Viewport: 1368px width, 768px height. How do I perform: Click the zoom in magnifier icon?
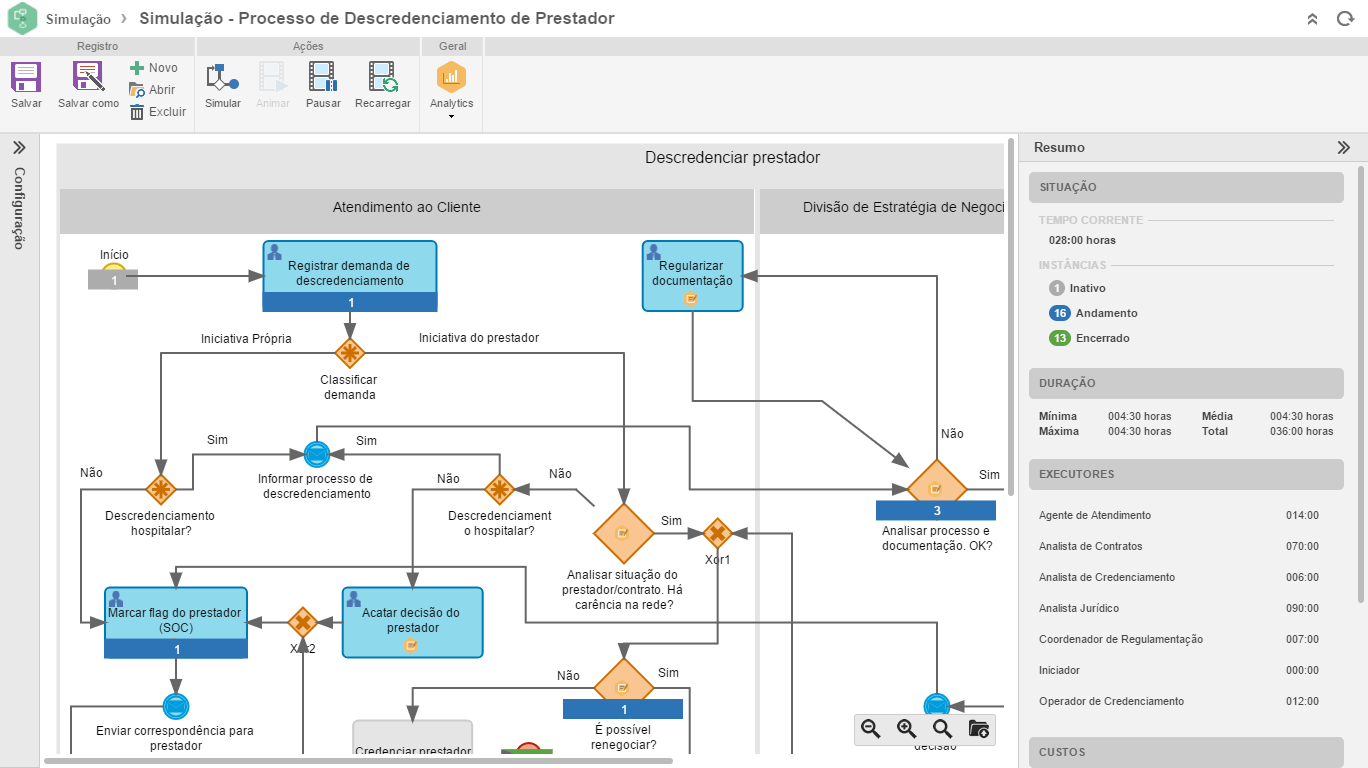point(907,730)
